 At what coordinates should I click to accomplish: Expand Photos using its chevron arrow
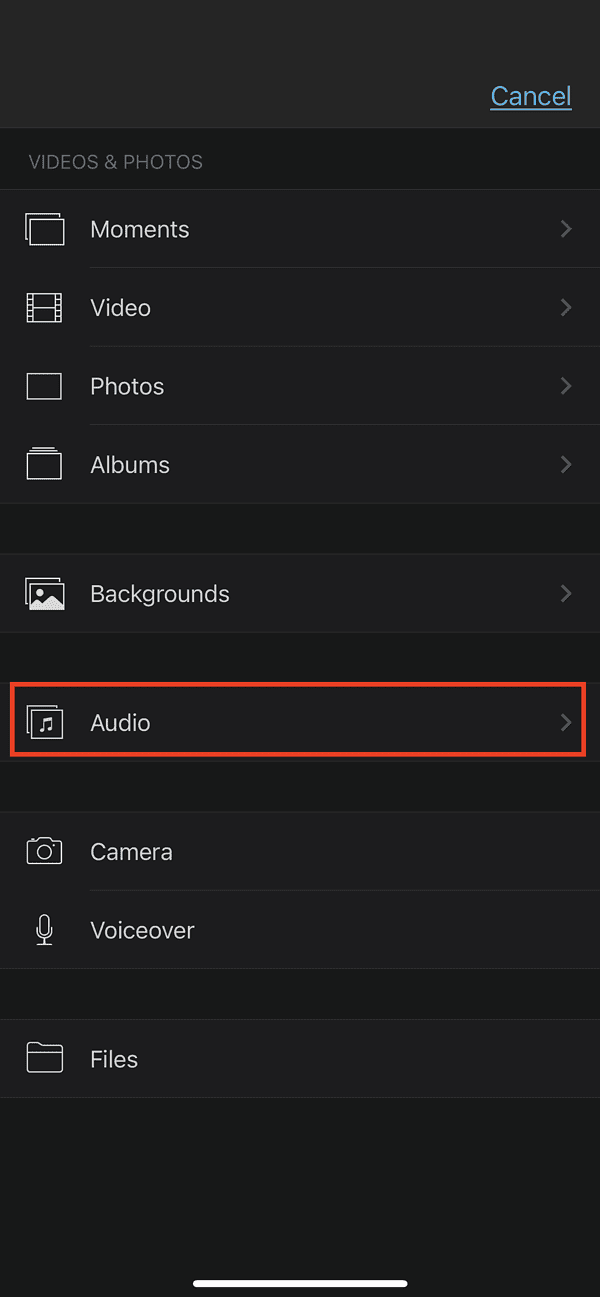click(566, 386)
